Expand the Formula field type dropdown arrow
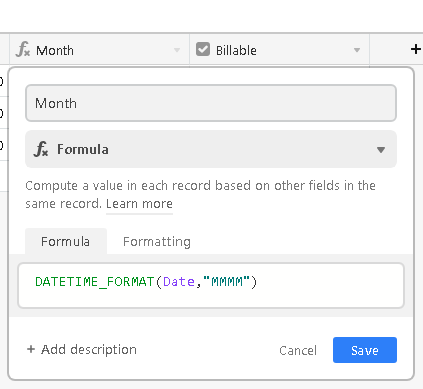423x389 pixels. [381, 150]
